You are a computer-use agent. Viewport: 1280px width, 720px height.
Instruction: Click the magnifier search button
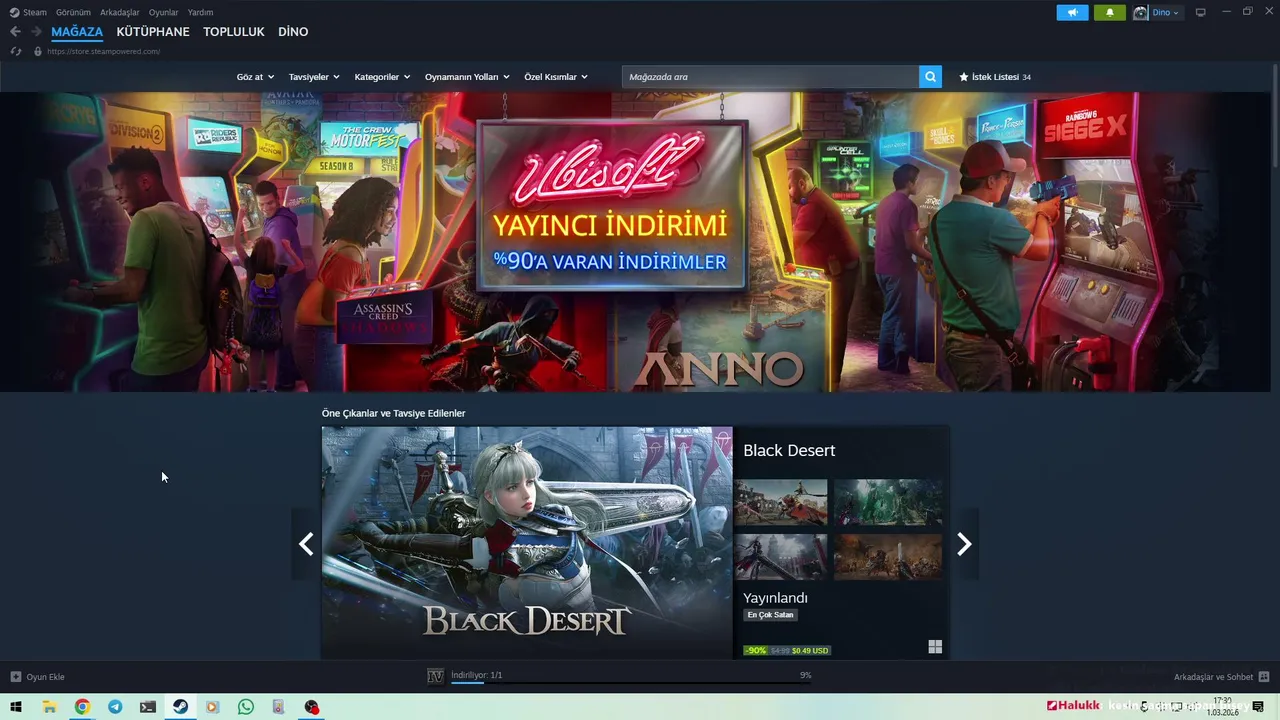click(930, 77)
